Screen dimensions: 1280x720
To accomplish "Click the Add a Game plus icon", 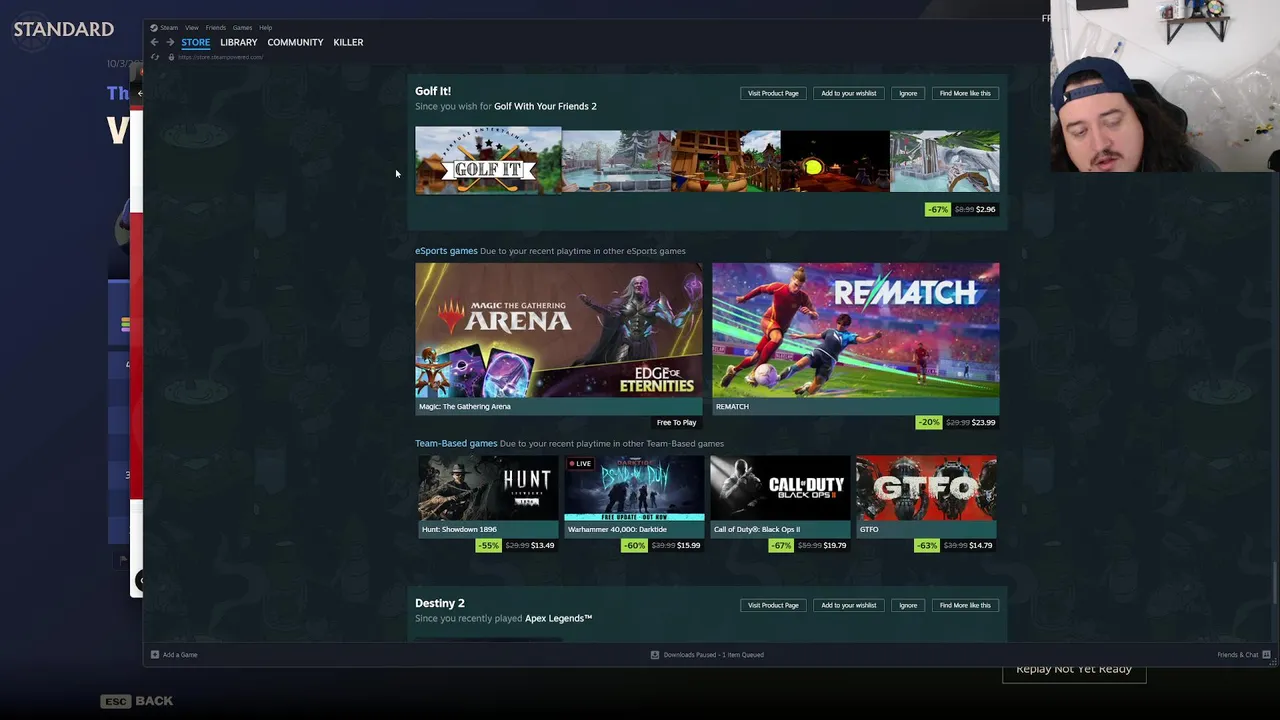I will pyautogui.click(x=154, y=655).
